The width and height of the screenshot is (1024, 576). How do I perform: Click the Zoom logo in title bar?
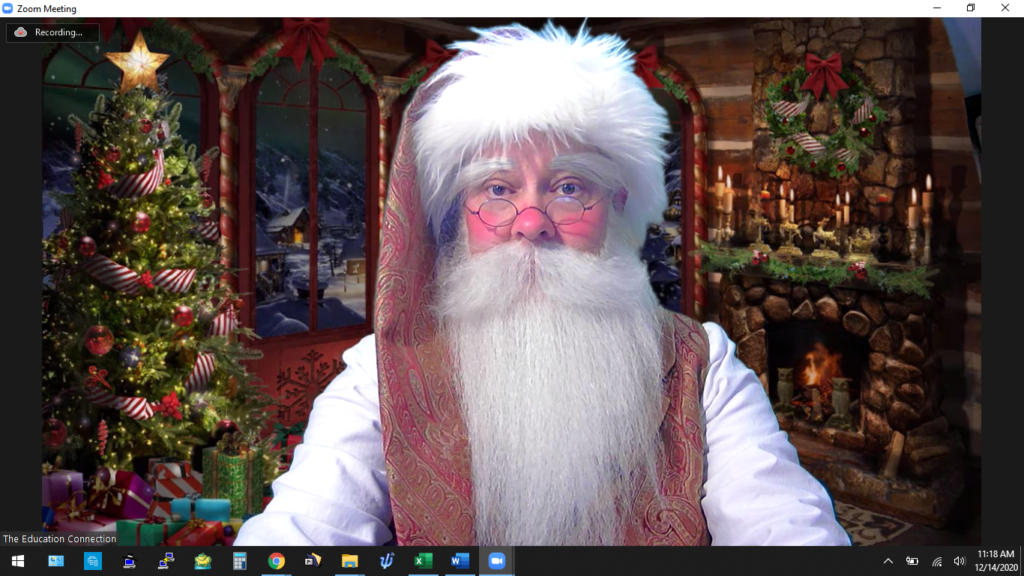(x=8, y=9)
